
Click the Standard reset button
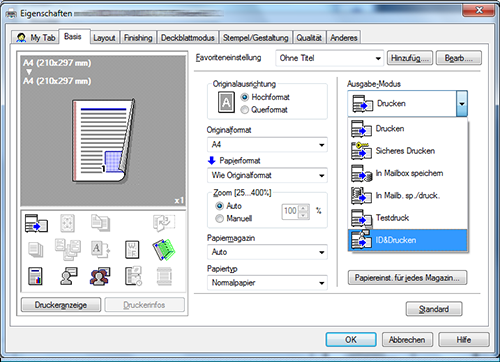(434, 309)
